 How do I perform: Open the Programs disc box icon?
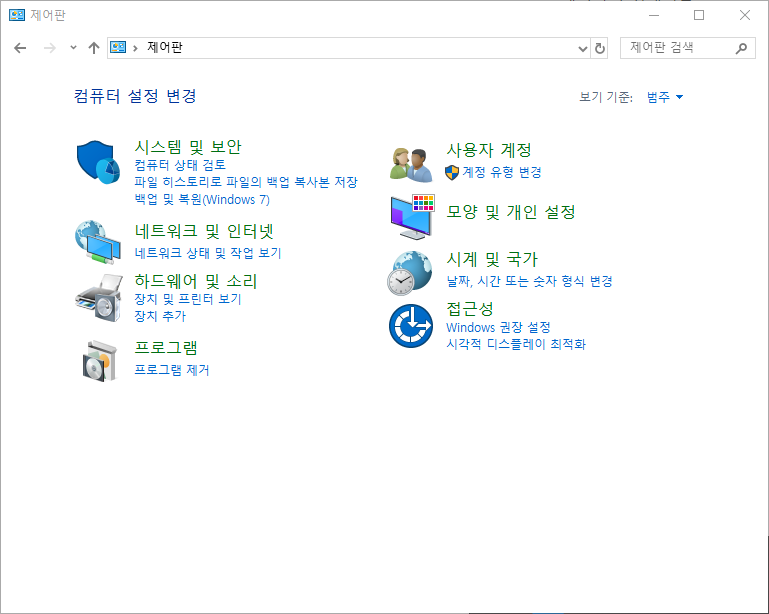[100, 361]
